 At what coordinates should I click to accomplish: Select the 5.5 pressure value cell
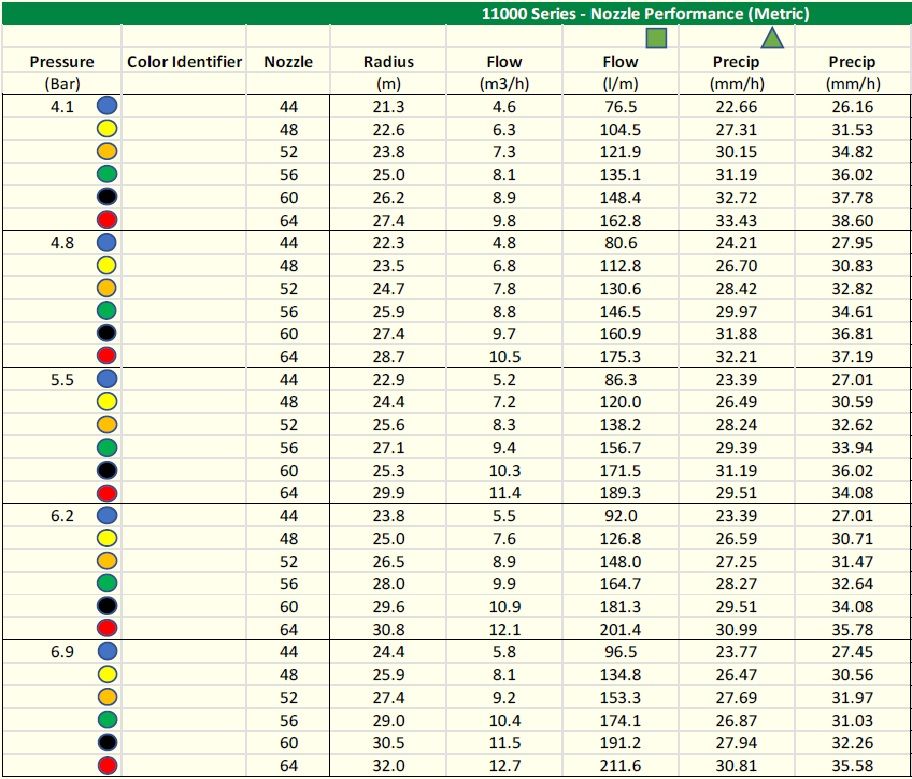[64, 380]
